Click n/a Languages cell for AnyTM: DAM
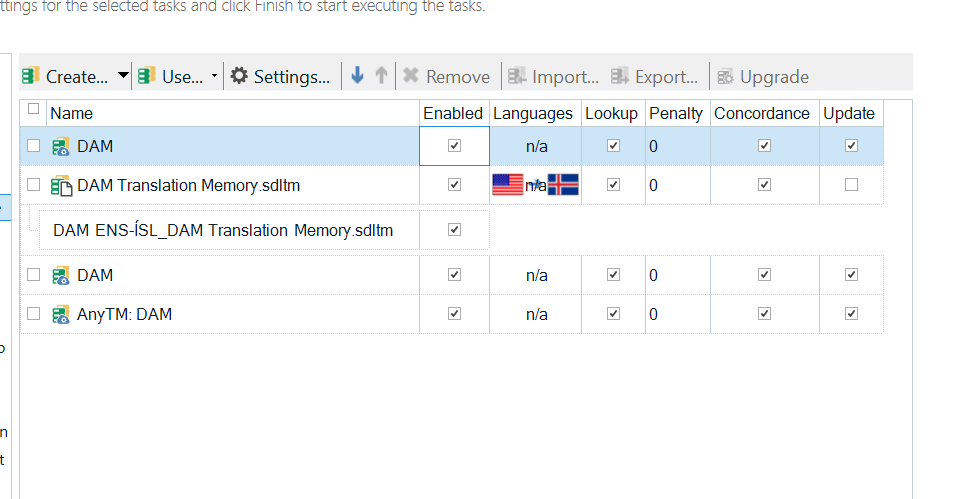This screenshot has width=955, height=499. point(537,314)
